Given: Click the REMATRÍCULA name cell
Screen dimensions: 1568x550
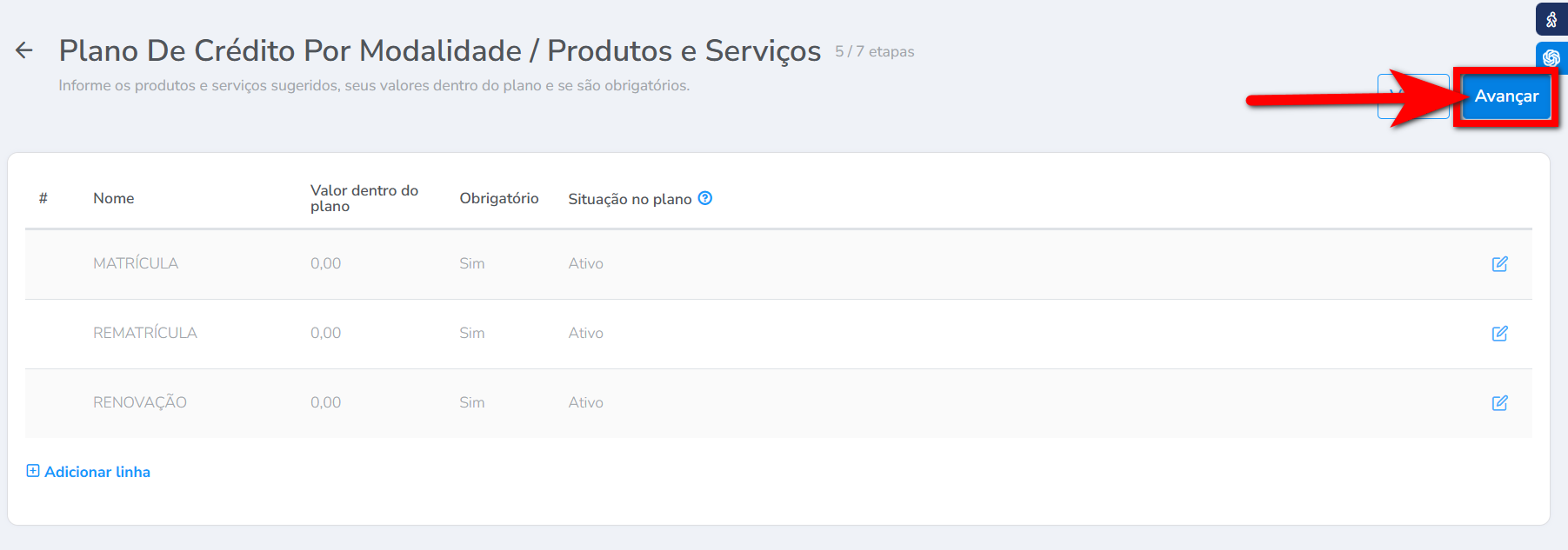Looking at the screenshot, I should click(x=145, y=333).
